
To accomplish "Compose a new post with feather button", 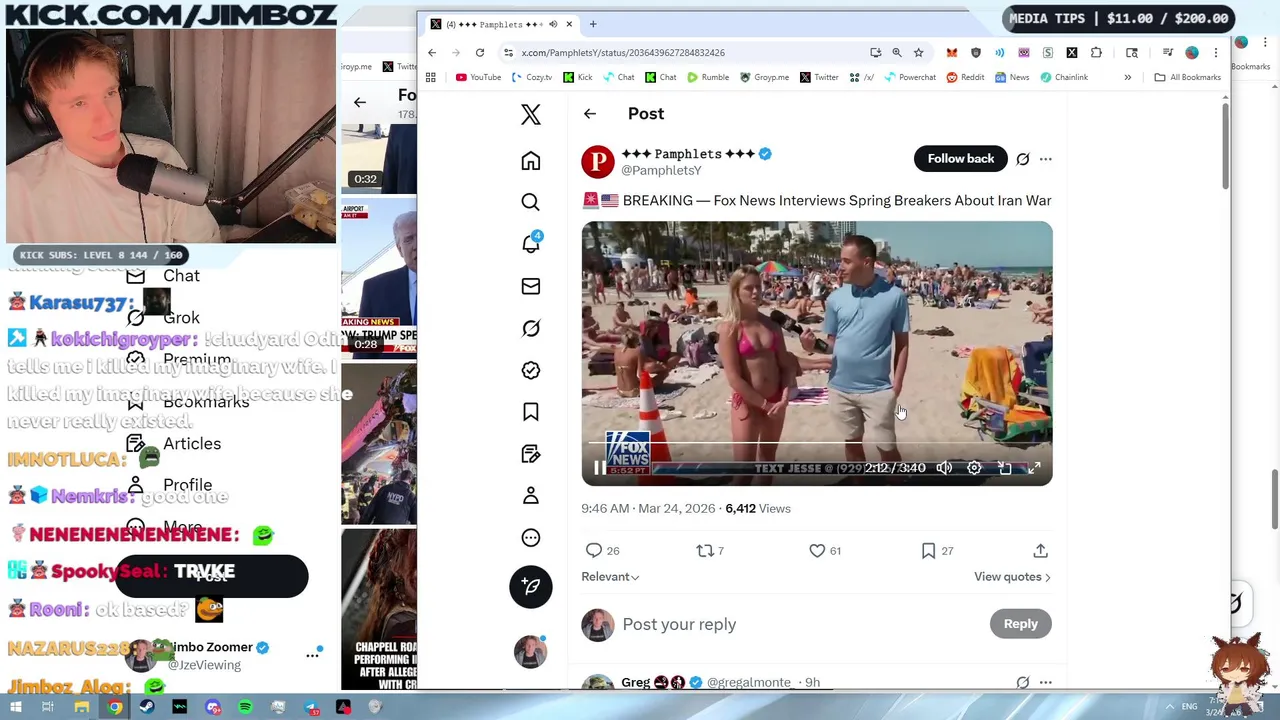I will click(x=531, y=586).
